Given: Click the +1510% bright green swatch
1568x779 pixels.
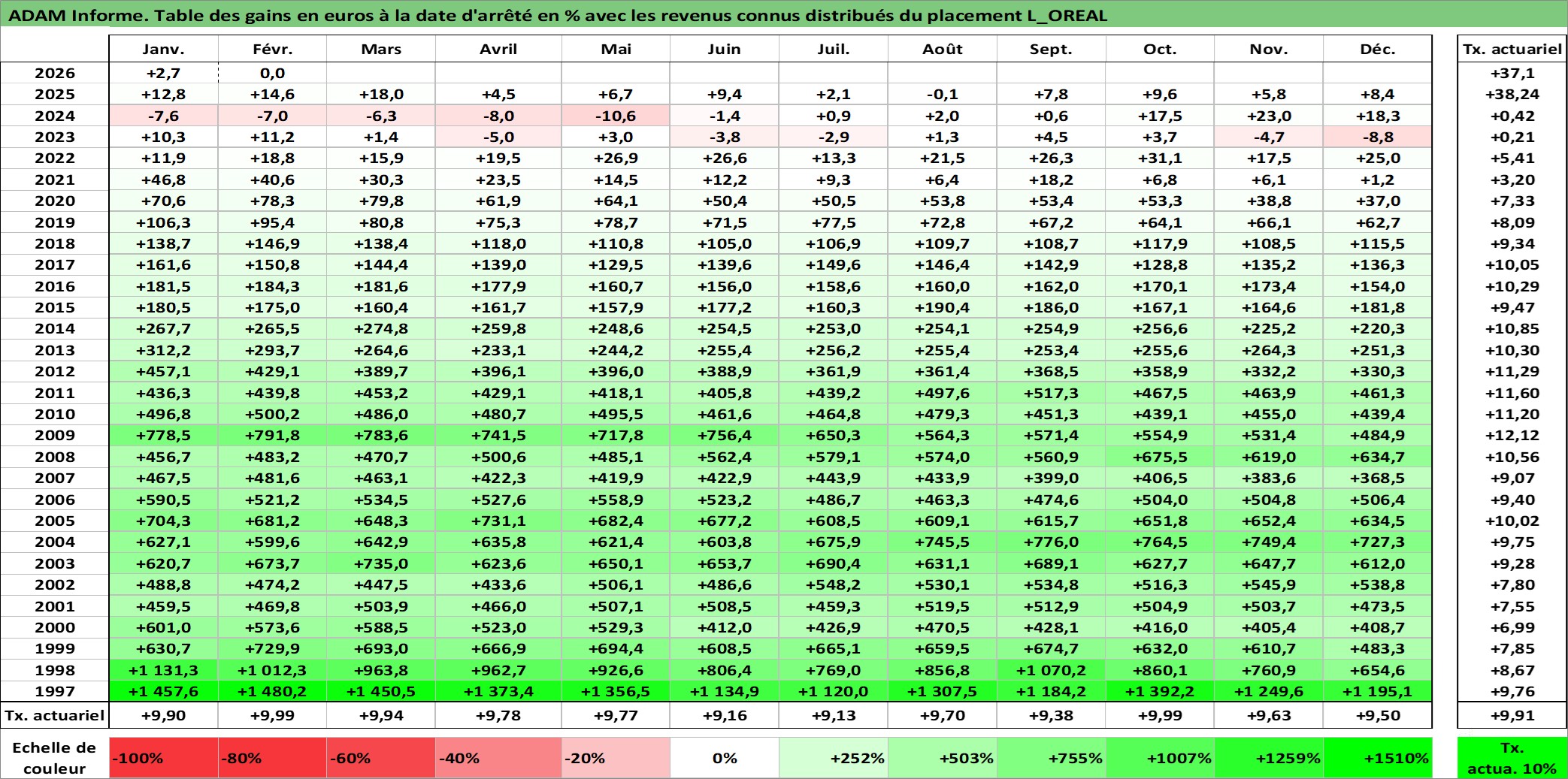Looking at the screenshot, I should [x=1377, y=758].
